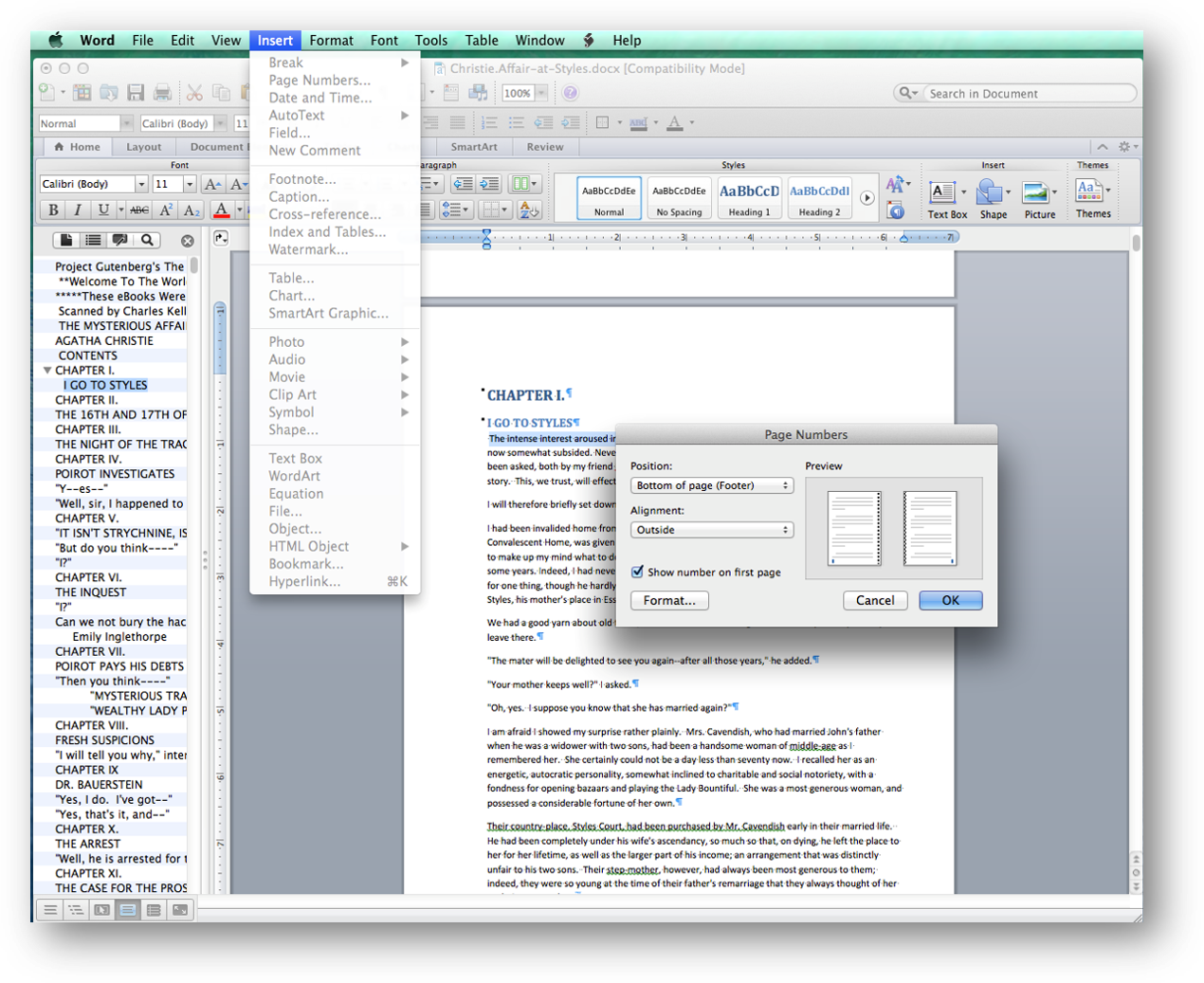Apply strikethrough with the ABC icon
The image size is (1204, 983).
coord(139,209)
